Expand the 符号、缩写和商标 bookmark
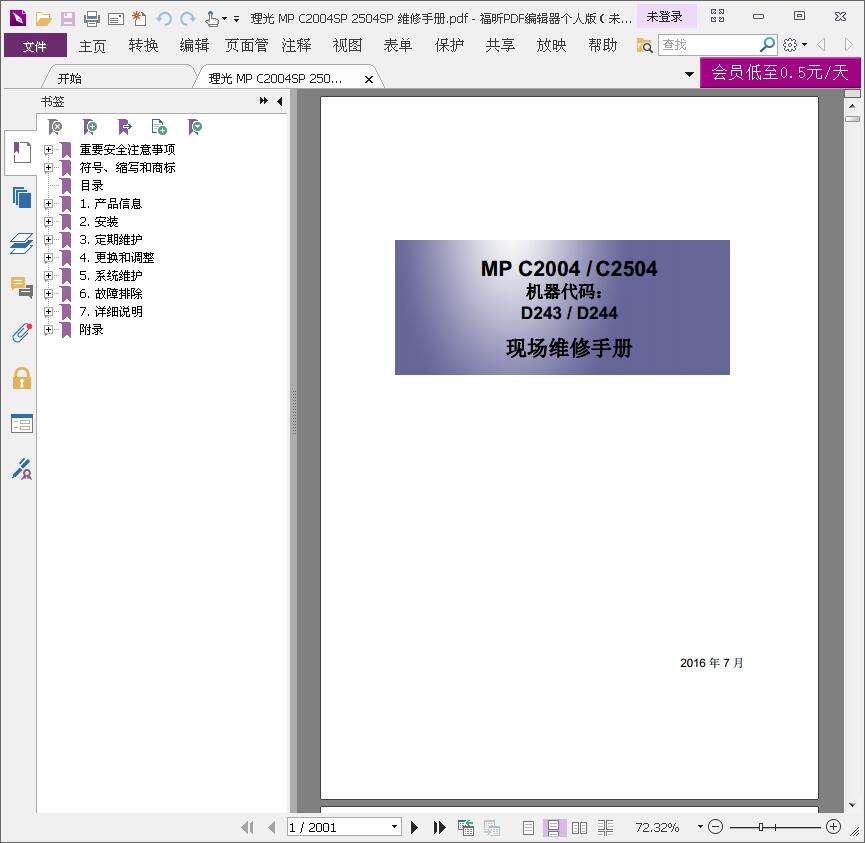 tap(49, 167)
